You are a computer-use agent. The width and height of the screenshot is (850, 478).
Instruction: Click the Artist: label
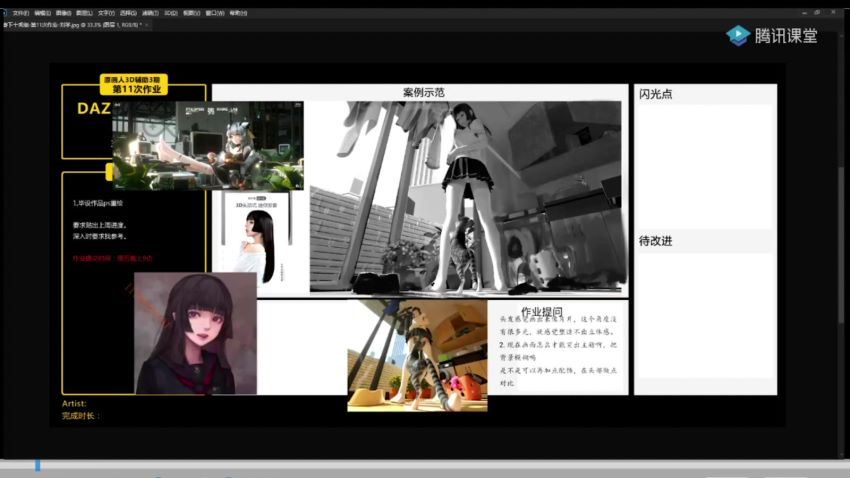tap(74, 403)
